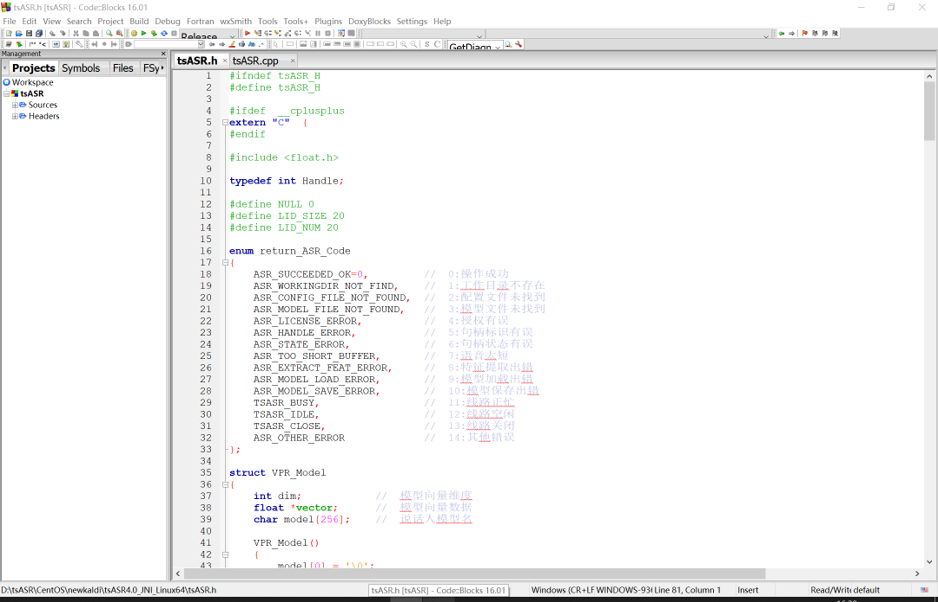Viewport: 938px width, 602px height.
Task: Show more Management tabs with right arrow
Action: (x=163, y=68)
